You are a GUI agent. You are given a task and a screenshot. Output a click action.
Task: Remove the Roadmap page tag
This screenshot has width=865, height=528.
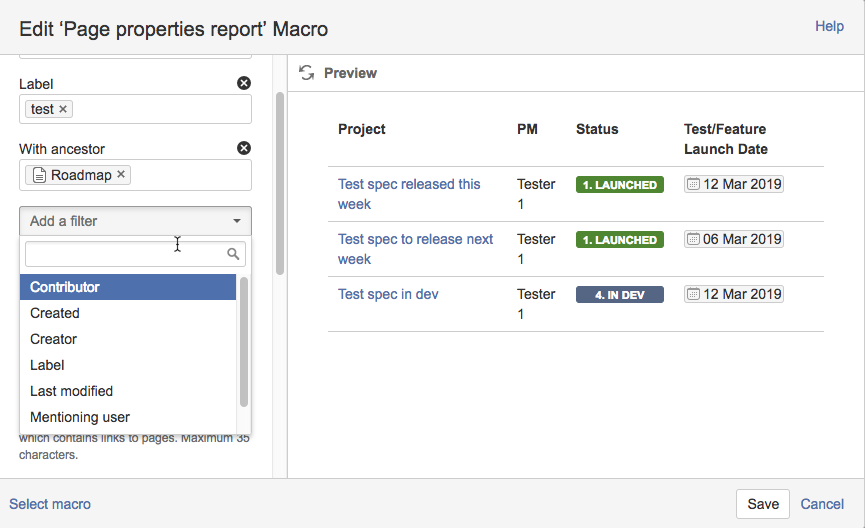(x=121, y=174)
